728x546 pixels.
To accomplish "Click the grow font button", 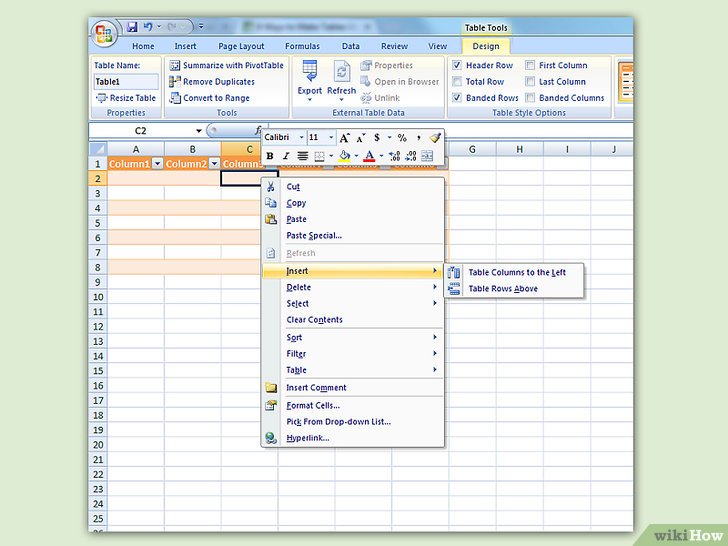I will [x=344, y=138].
